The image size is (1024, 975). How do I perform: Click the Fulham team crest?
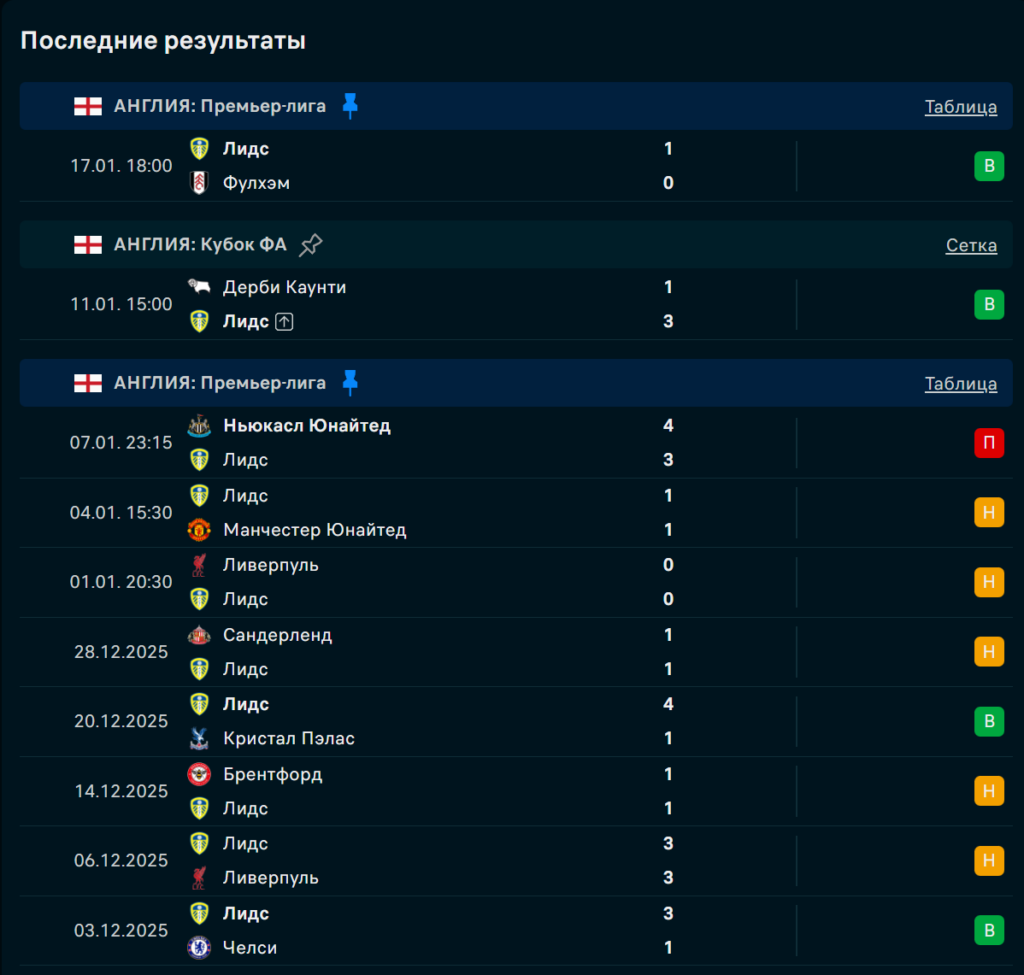[199, 183]
